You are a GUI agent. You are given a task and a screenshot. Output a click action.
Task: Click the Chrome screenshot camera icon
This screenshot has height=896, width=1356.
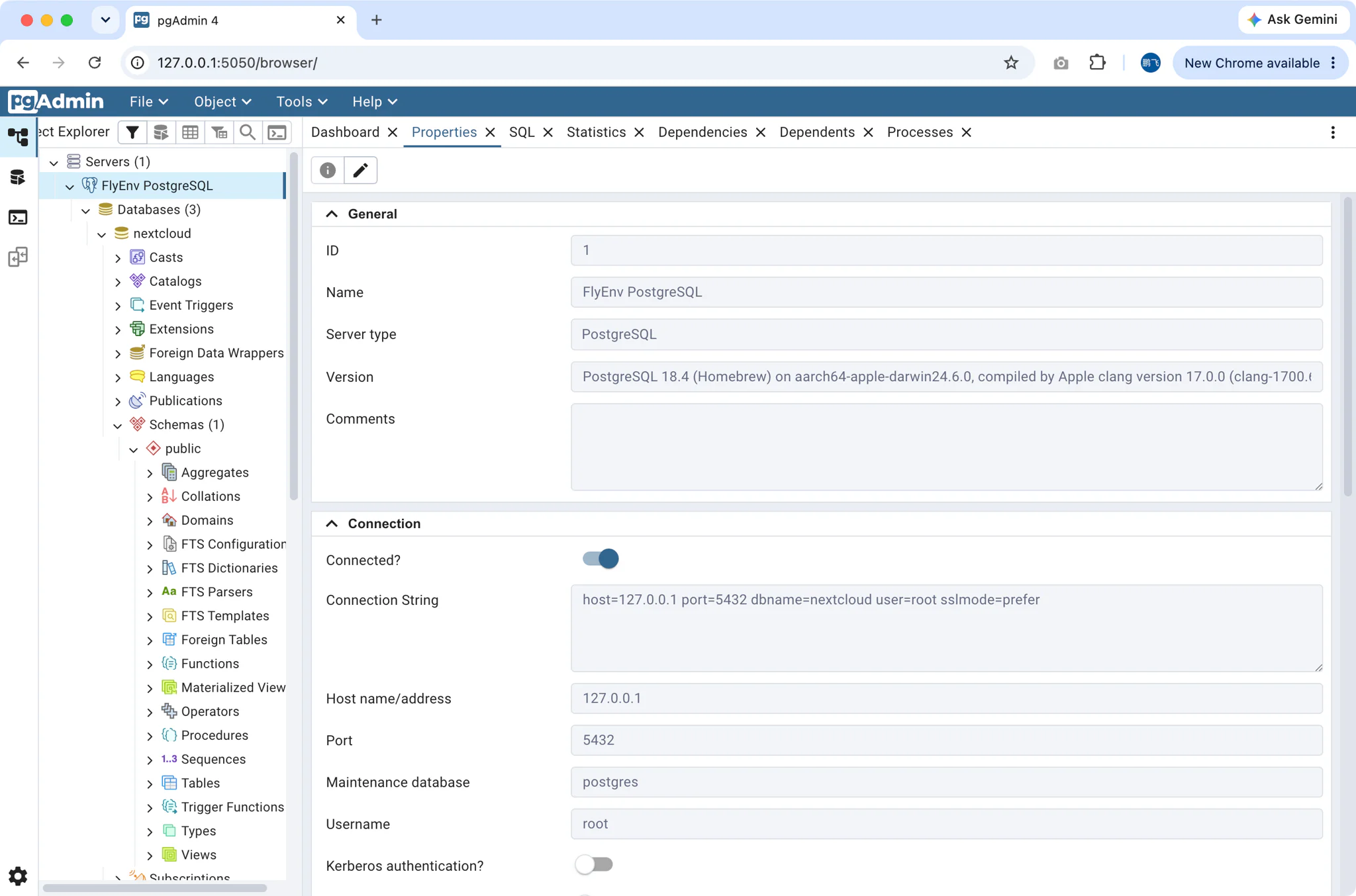coord(1061,63)
